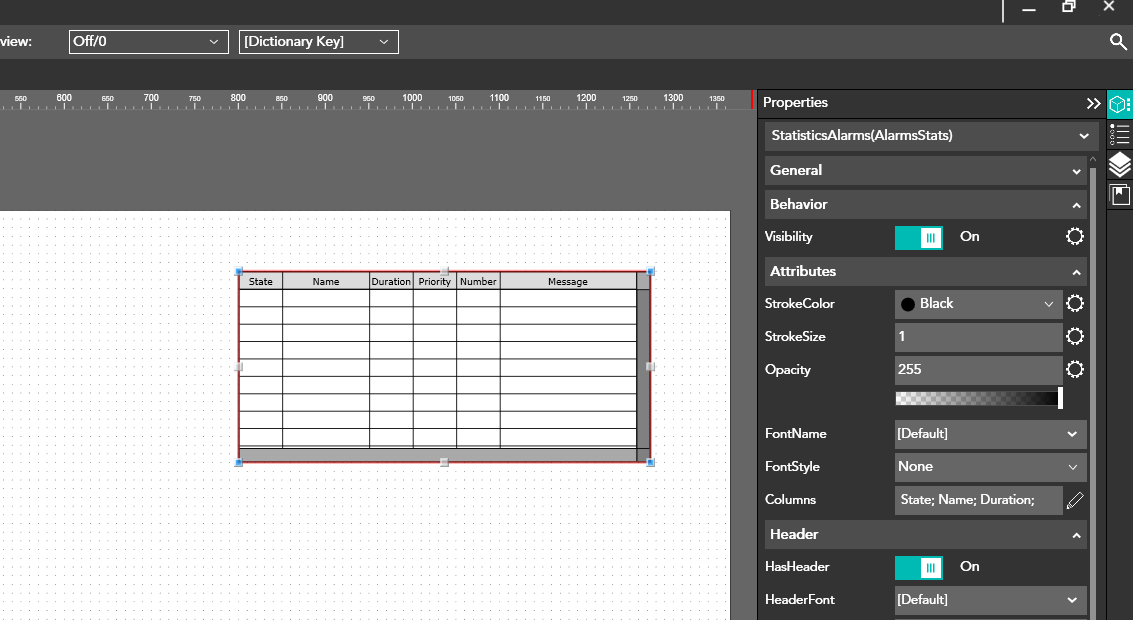Open the StrokeColor Black dropdown
The height and width of the screenshot is (620, 1133).
click(x=978, y=304)
